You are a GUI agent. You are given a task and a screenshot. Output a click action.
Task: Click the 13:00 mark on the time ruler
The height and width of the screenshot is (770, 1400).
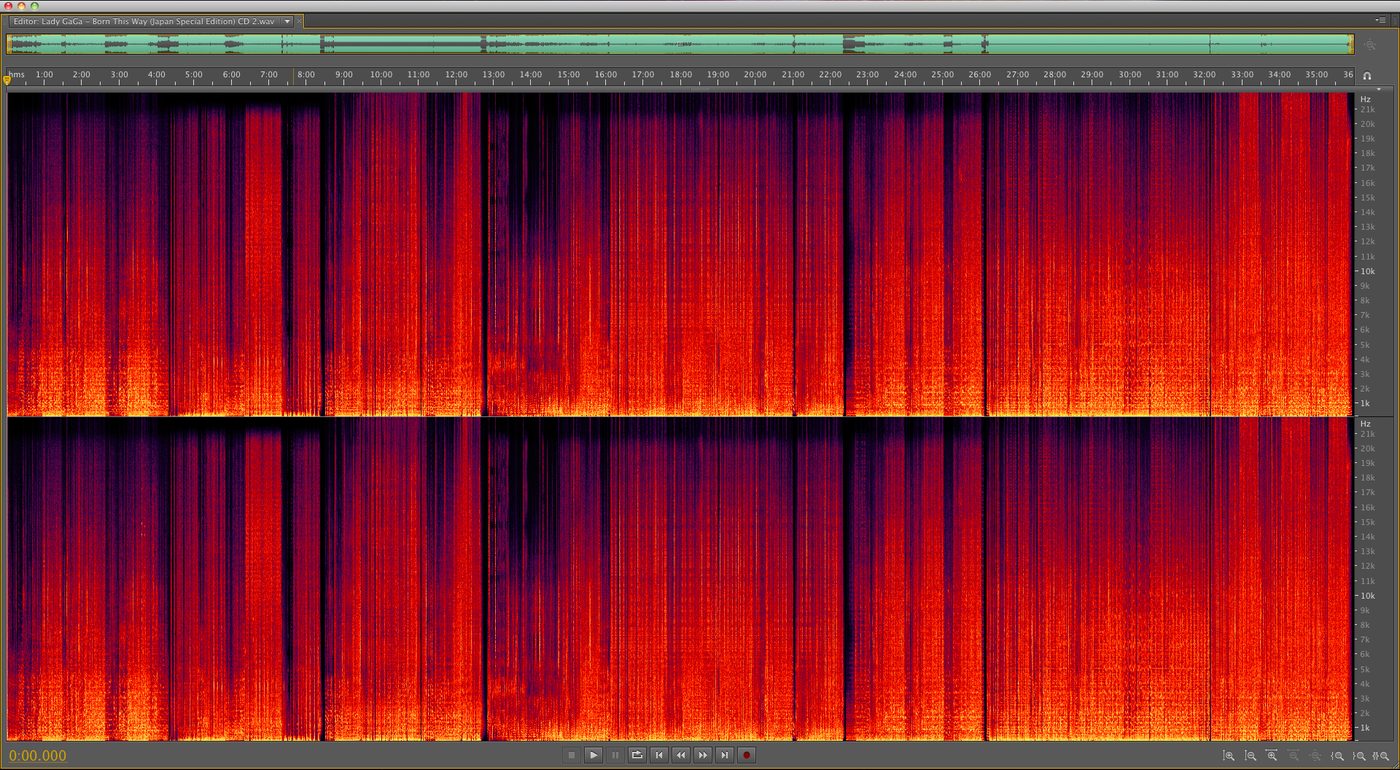click(x=493, y=74)
